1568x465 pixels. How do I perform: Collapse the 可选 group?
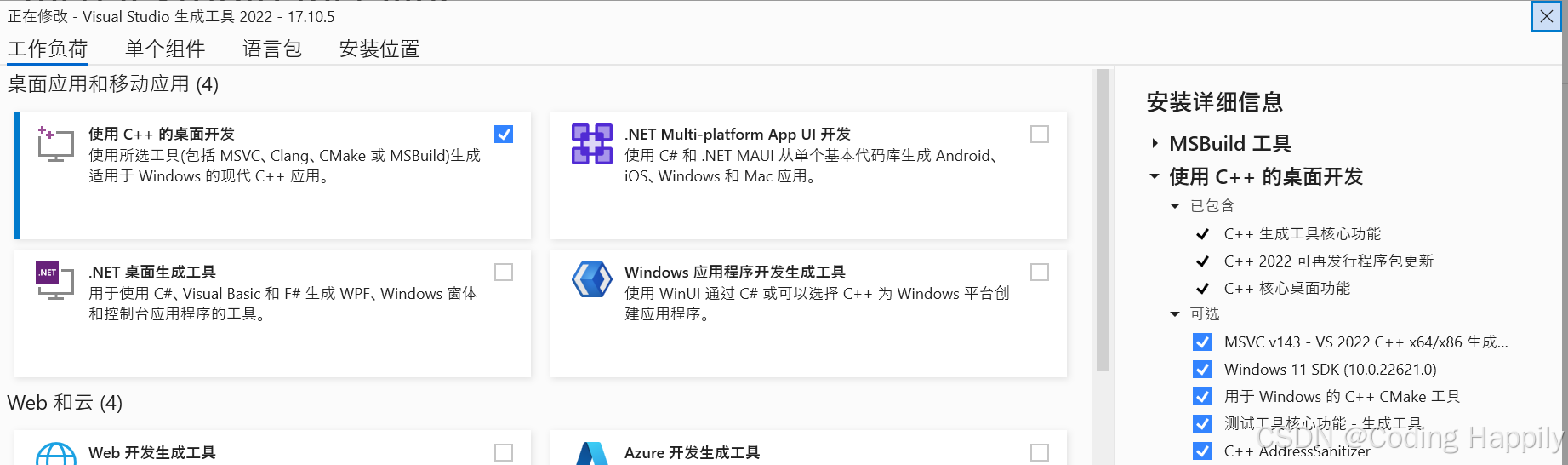click(x=1175, y=314)
